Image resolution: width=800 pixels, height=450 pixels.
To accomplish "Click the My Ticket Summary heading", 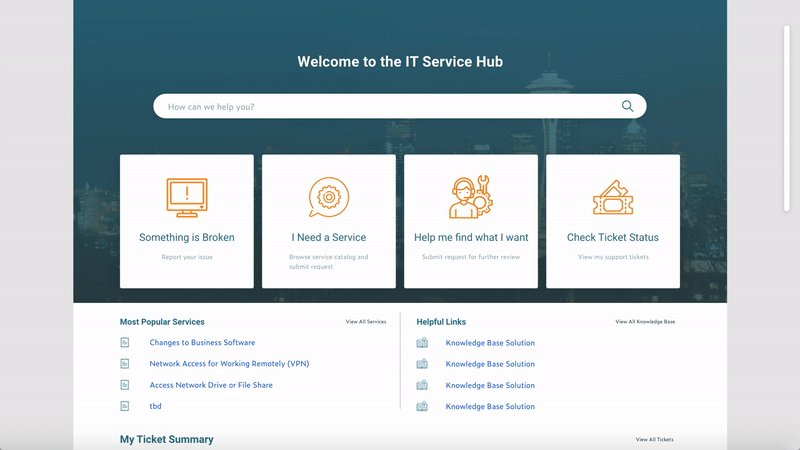I will (x=166, y=439).
